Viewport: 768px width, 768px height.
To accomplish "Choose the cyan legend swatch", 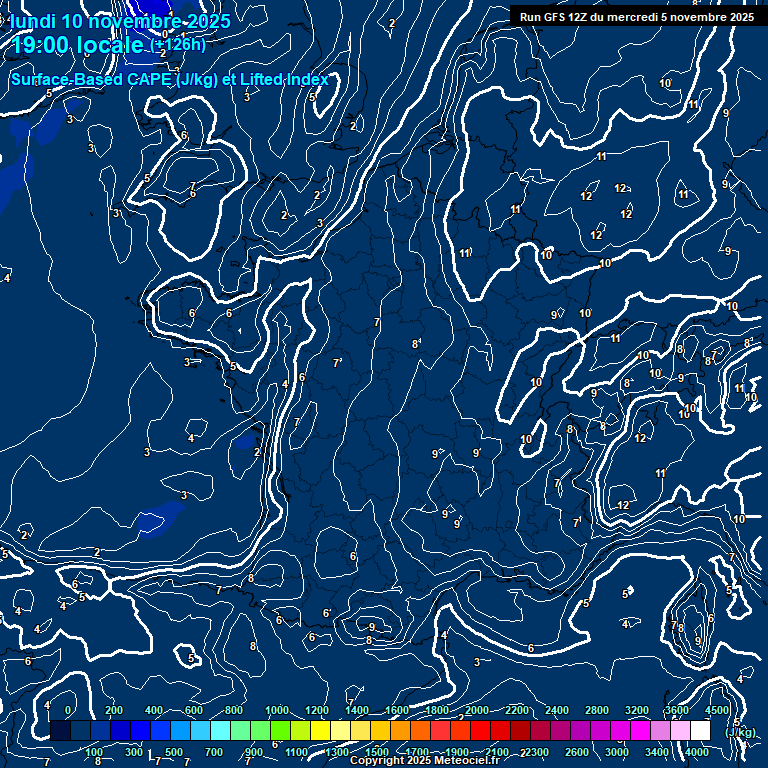I will click(x=220, y=731).
